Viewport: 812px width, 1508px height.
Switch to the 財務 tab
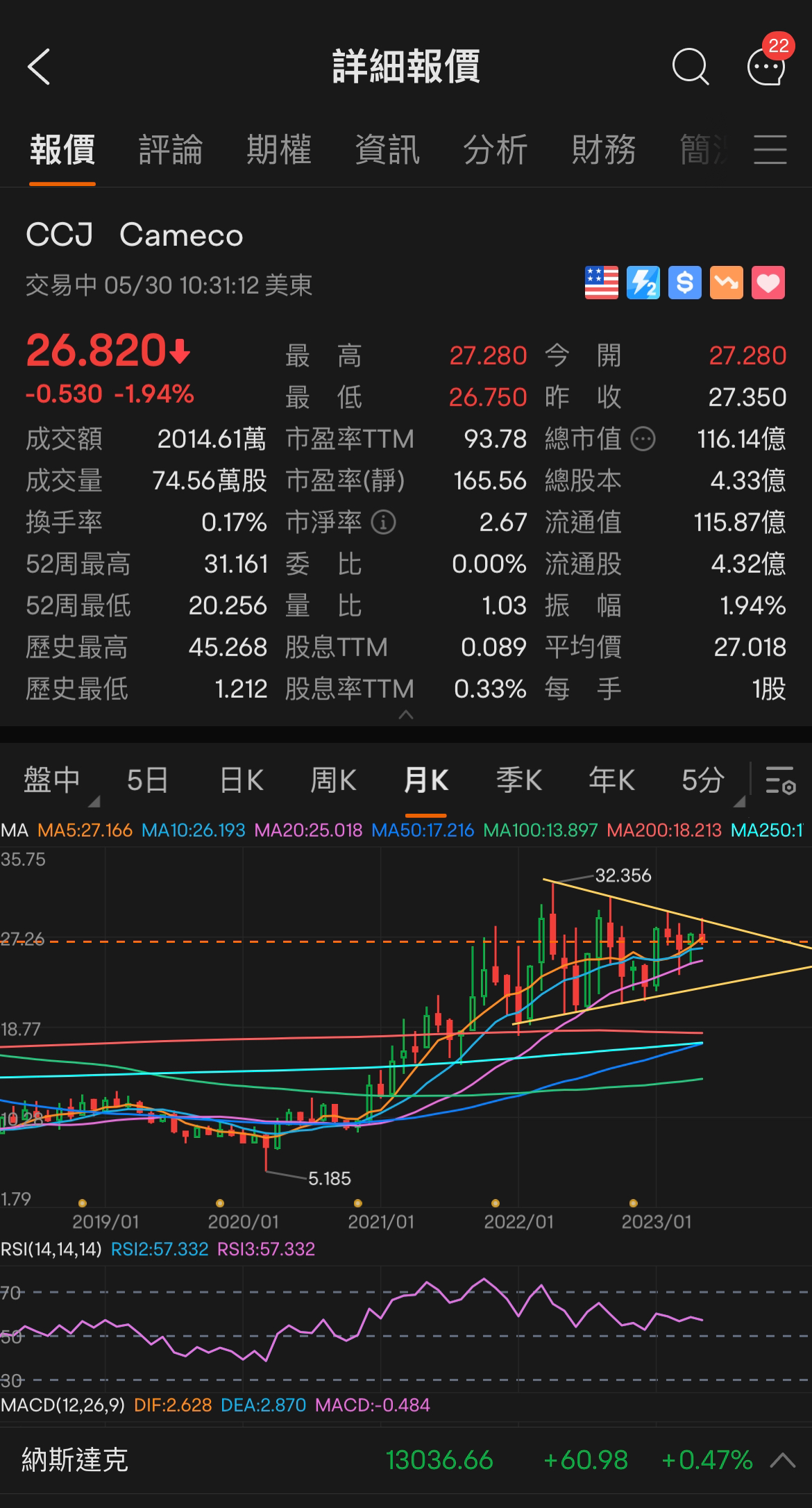[604, 149]
